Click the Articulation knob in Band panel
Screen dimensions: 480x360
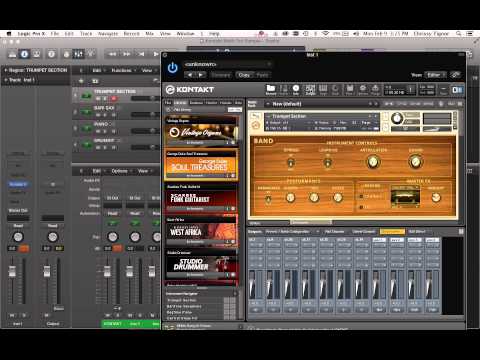click(x=373, y=162)
